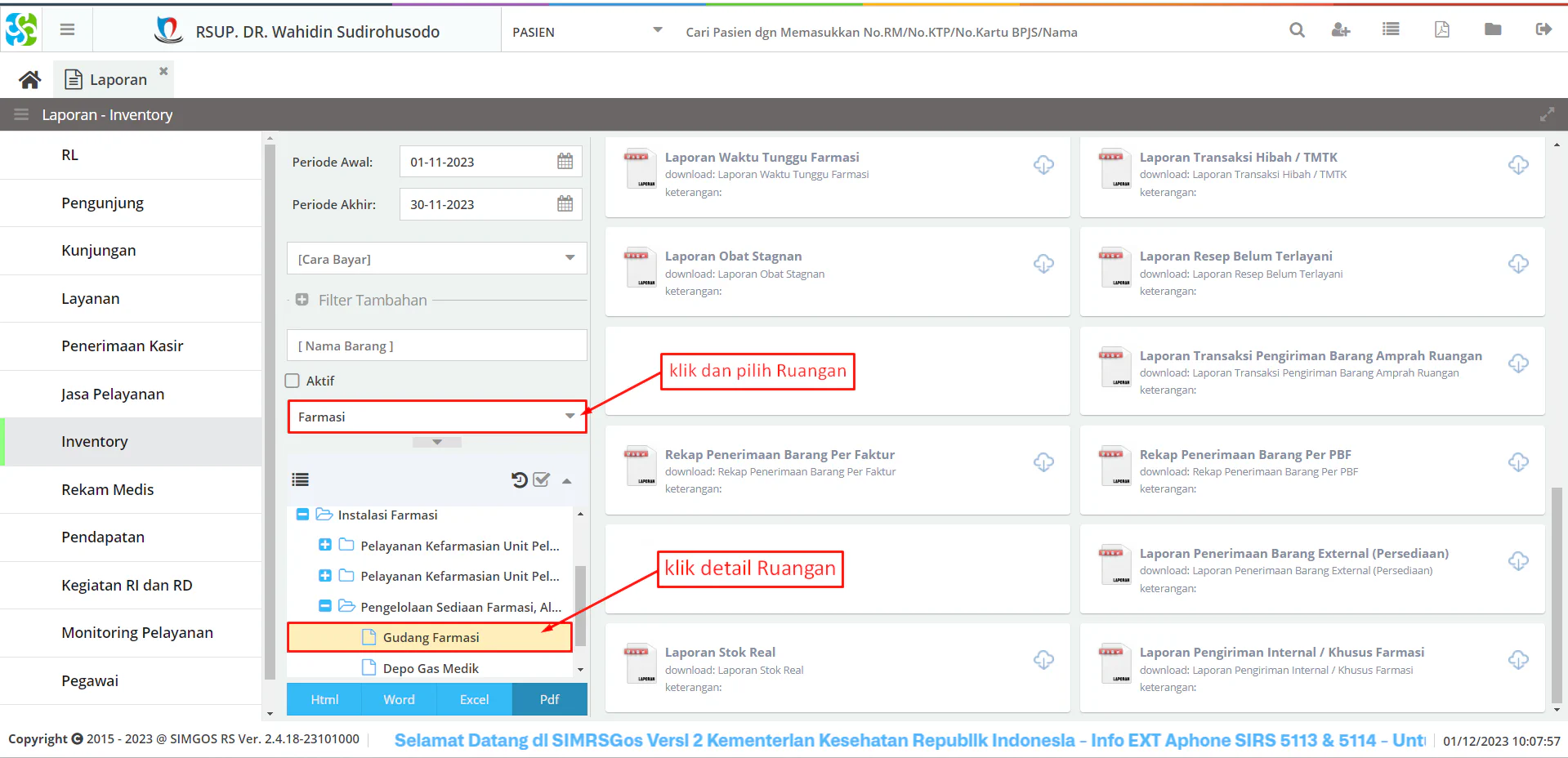
Task: Download Rekap Penerimaan Barang Per Faktur cloud icon
Action: click(1043, 462)
